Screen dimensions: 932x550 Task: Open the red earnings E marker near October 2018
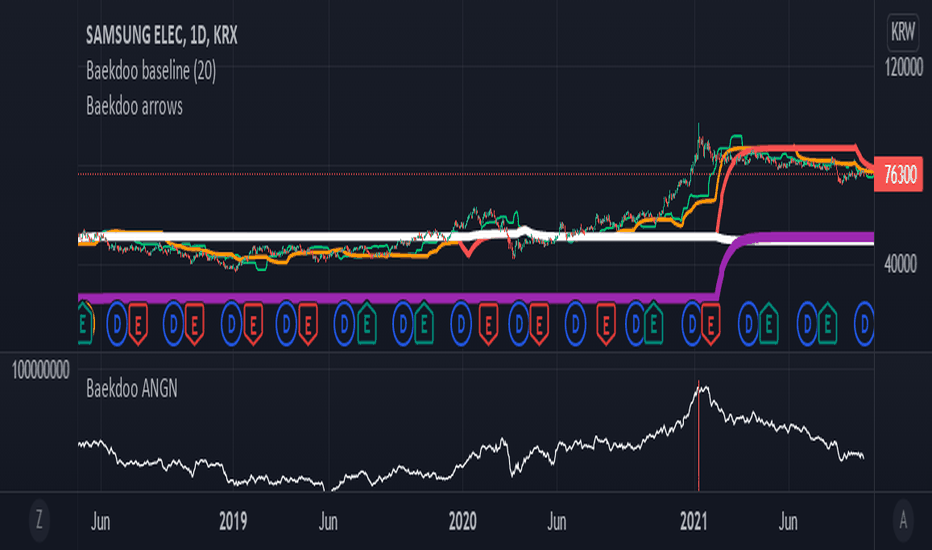coord(194,324)
